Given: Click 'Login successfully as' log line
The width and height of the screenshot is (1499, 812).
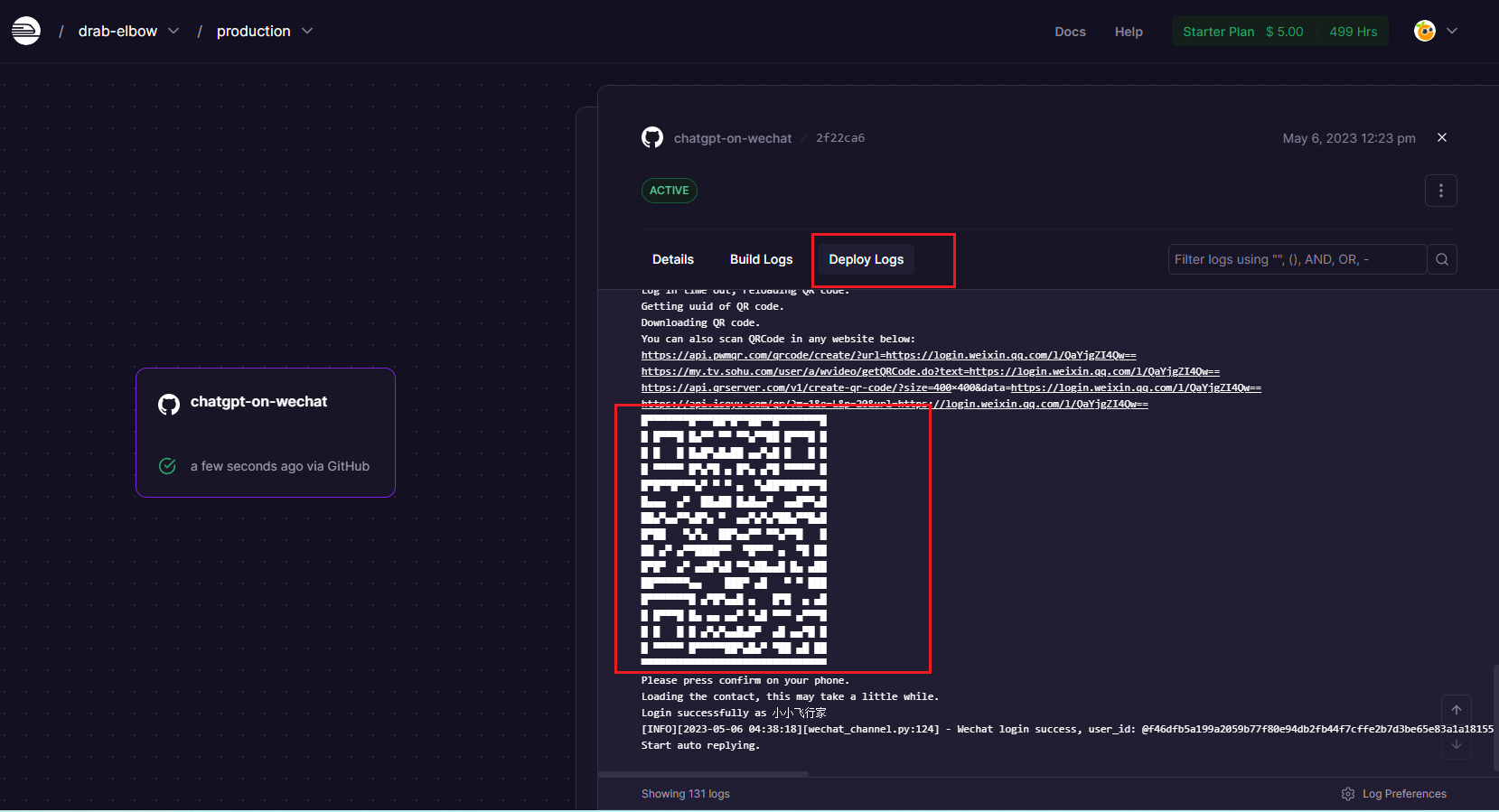Looking at the screenshot, I should [734, 713].
